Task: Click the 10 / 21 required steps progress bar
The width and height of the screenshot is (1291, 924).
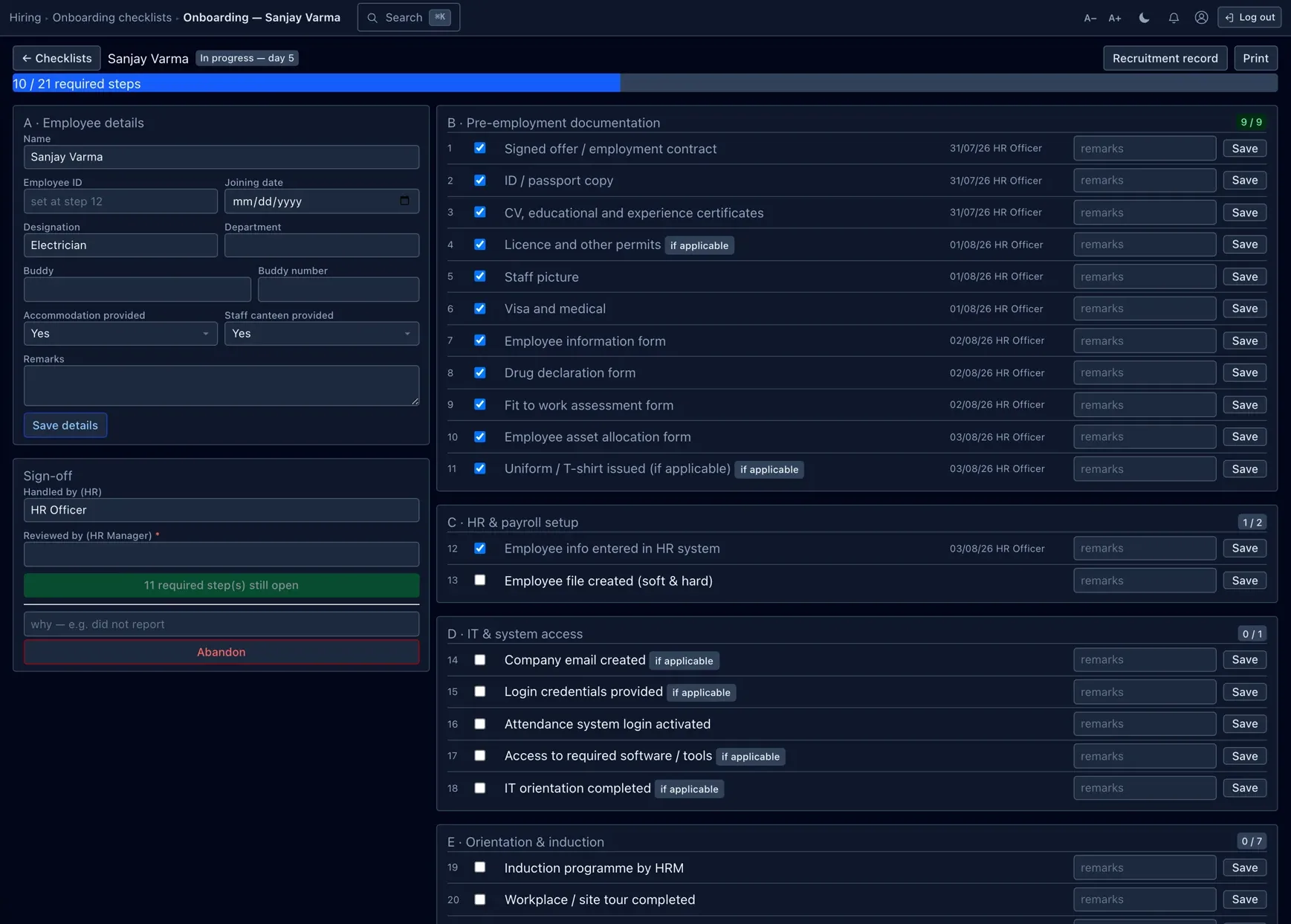Action: [x=645, y=83]
